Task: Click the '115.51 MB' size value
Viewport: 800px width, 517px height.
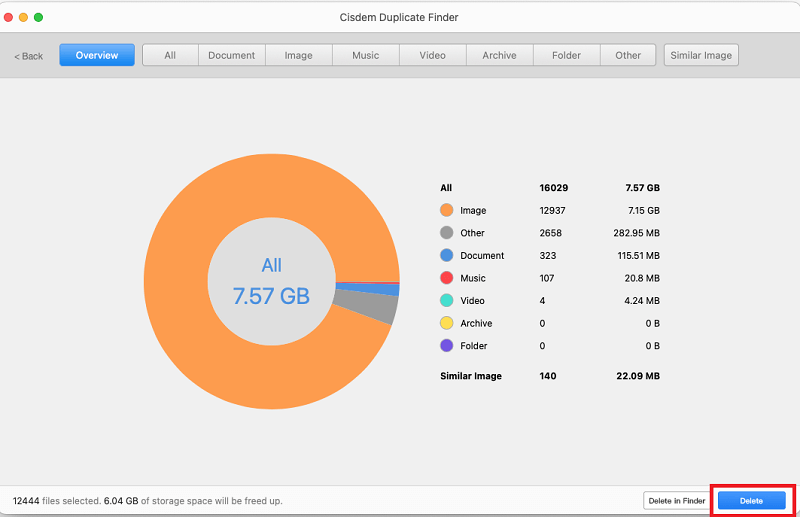Action: (x=638, y=255)
